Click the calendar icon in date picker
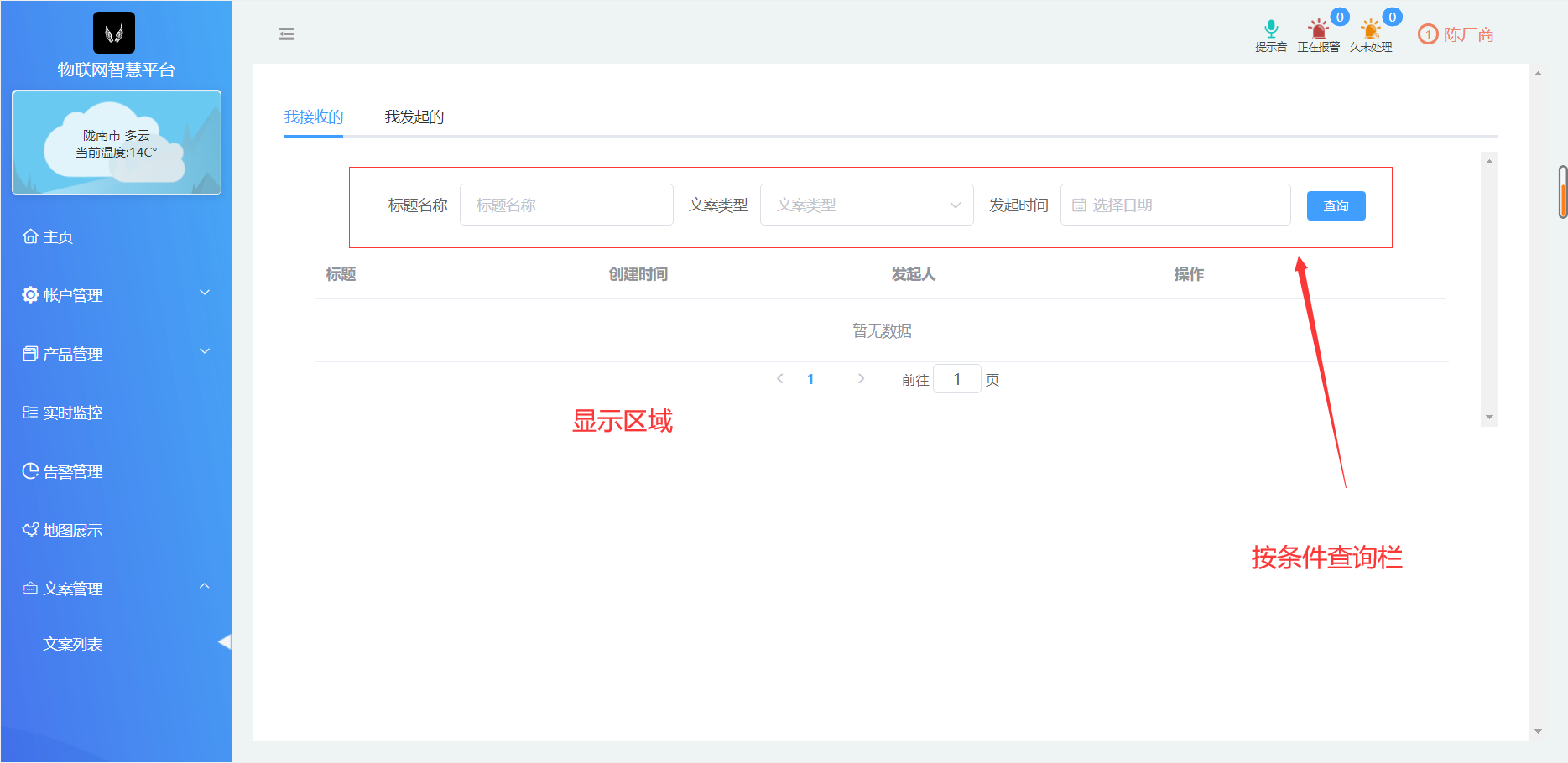Viewport: 1568px width, 763px height. tap(1079, 205)
